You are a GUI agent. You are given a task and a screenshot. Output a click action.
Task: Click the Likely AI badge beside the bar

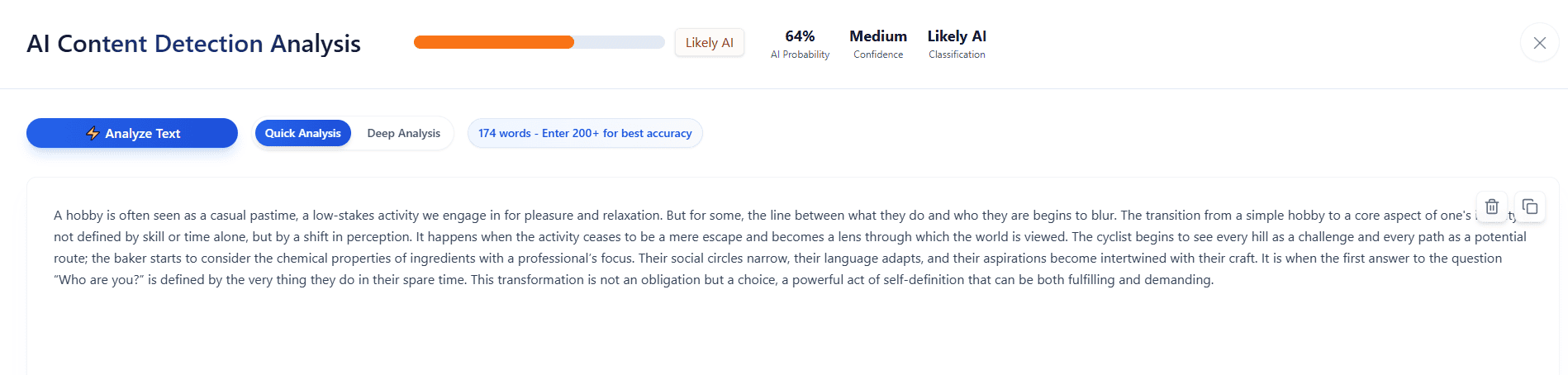click(x=709, y=43)
